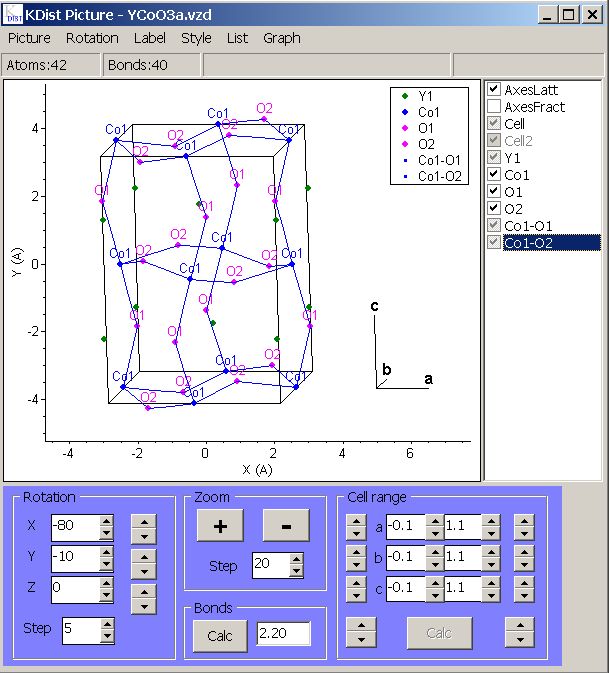Click the Cell range c maximum field
This screenshot has width=609, height=673.
pyautogui.click(x=463, y=588)
